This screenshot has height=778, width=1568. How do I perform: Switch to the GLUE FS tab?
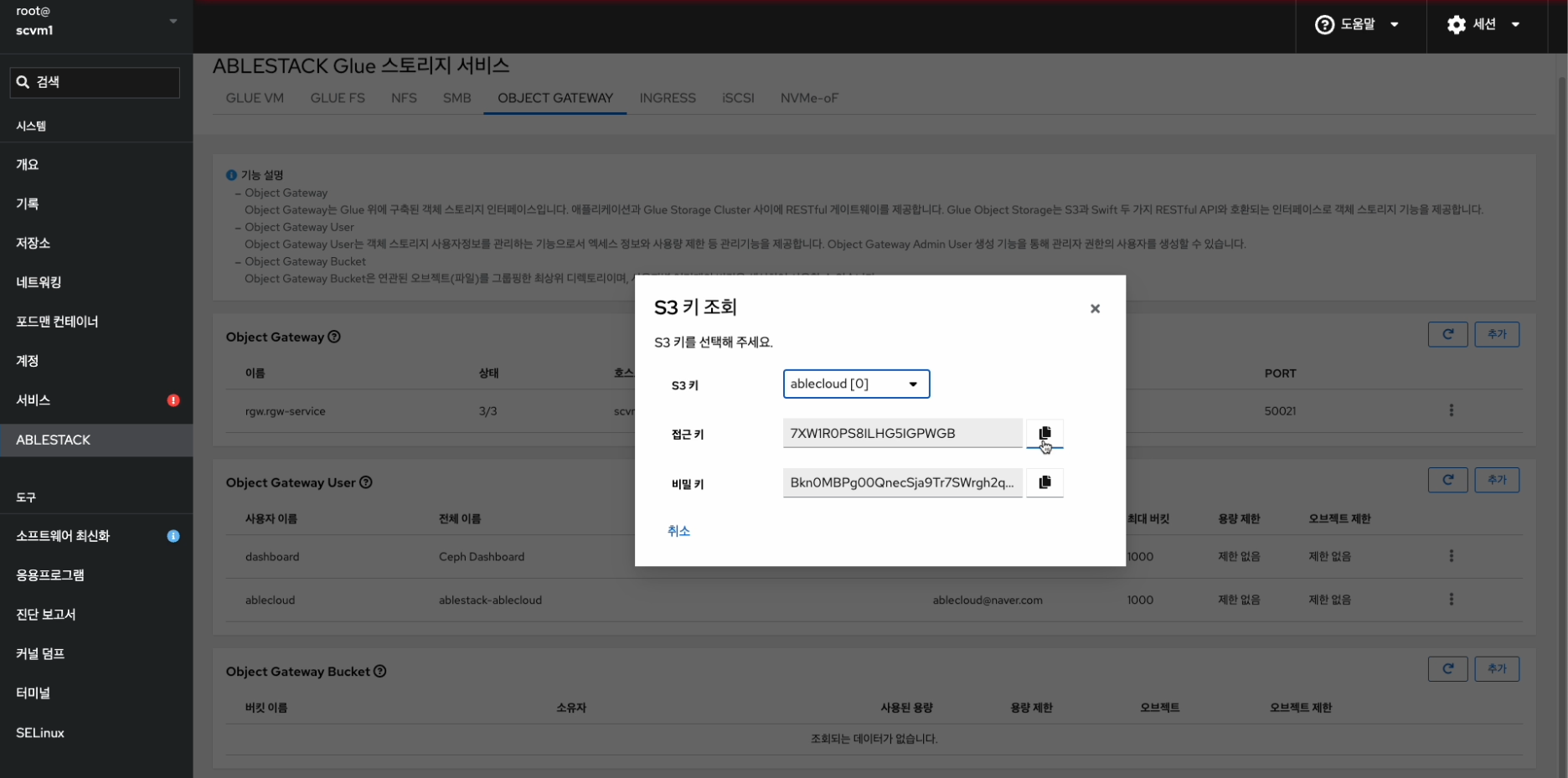click(338, 98)
